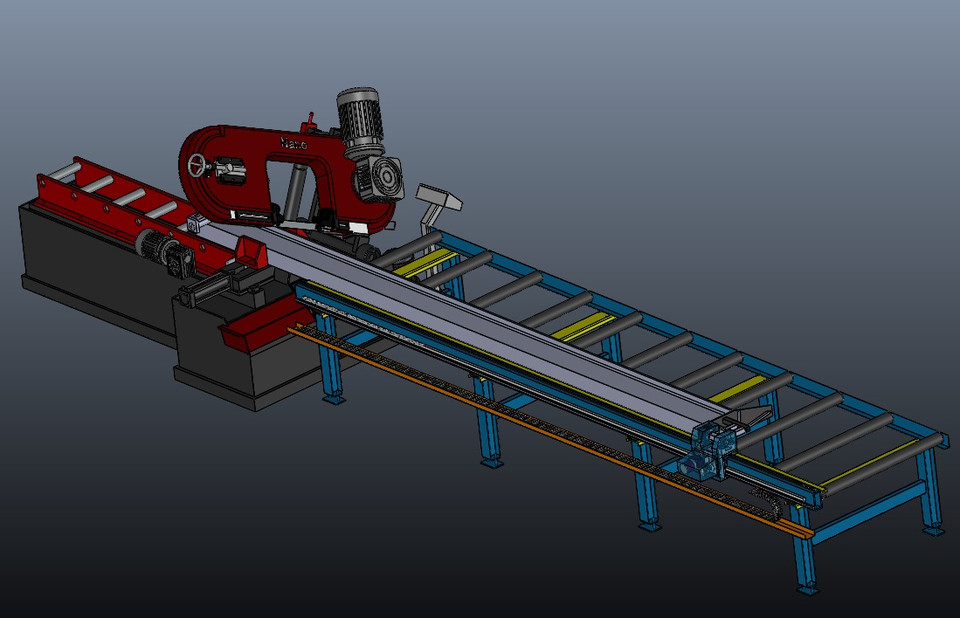Click the transparent pusher carriage assembly

710,440
